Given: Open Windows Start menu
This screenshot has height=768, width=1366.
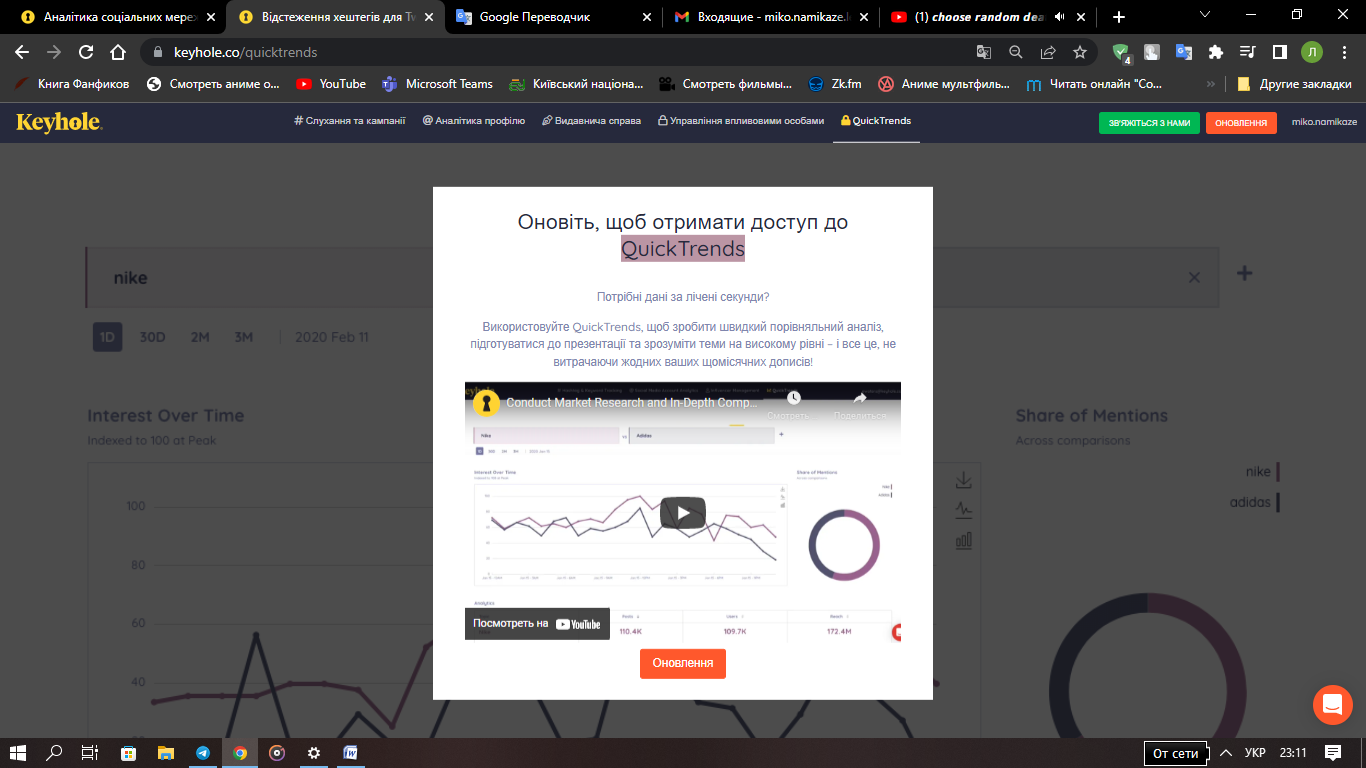Looking at the screenshot, I should point(18,753).
